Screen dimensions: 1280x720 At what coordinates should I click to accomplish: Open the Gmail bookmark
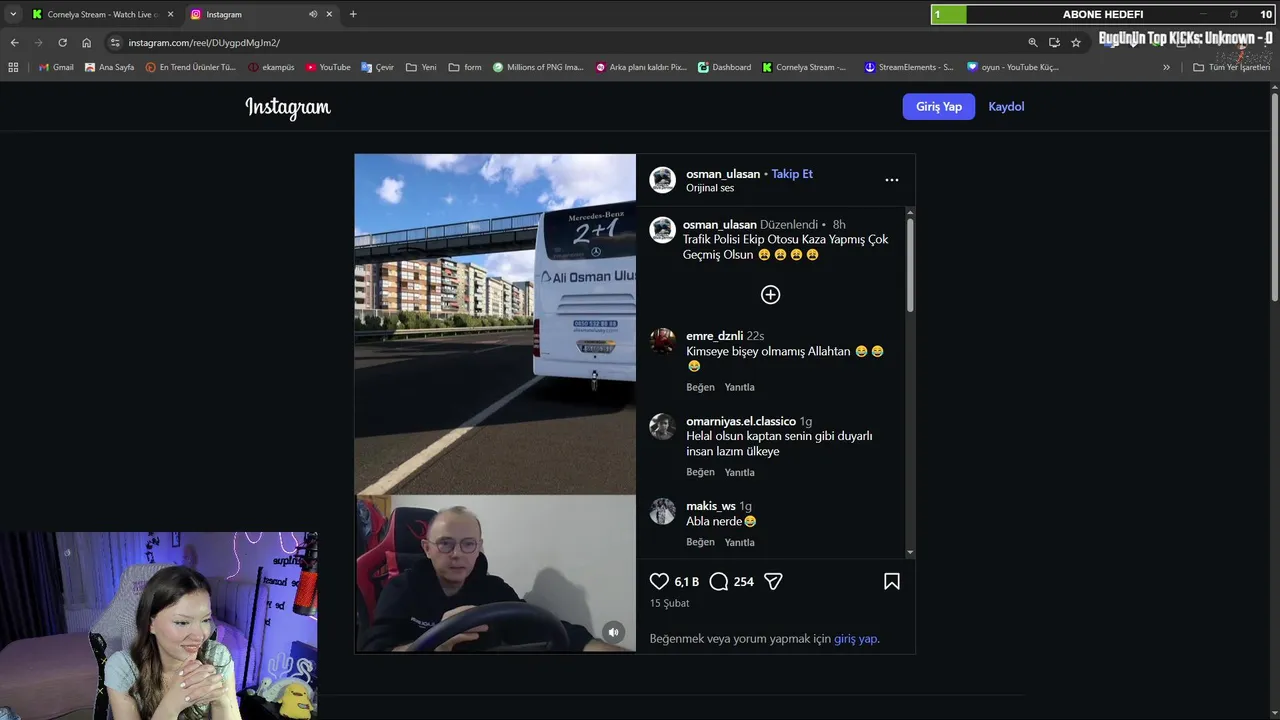[x=56, y=67]
